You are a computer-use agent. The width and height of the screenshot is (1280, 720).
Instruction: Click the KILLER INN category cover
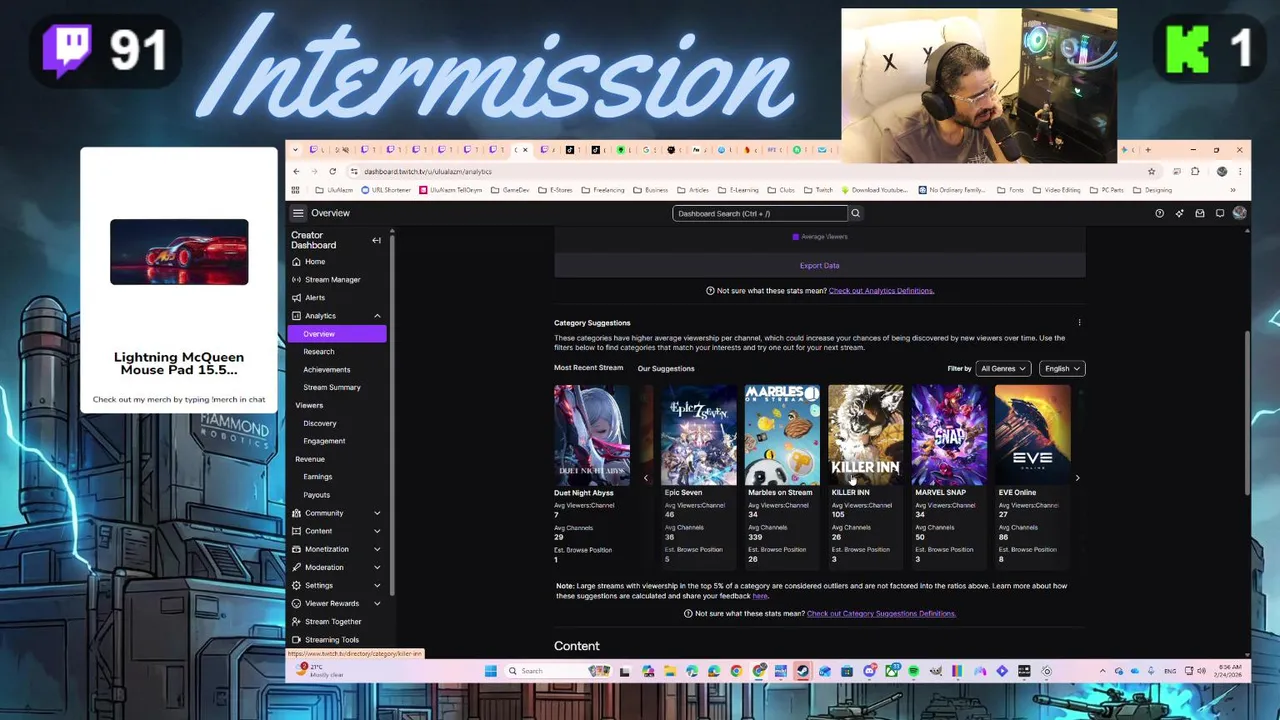(x=866, y=435)
